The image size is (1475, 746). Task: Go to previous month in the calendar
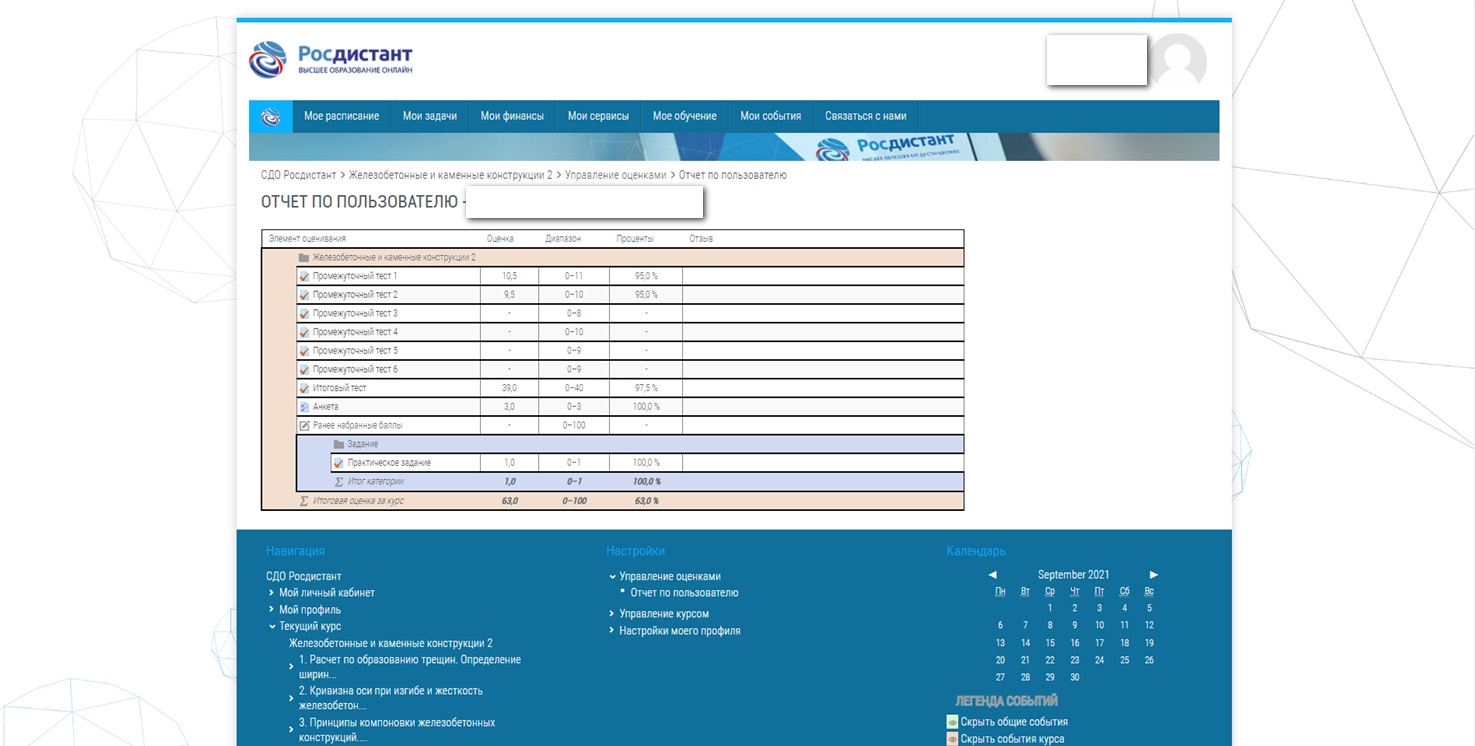coord(992,575)
